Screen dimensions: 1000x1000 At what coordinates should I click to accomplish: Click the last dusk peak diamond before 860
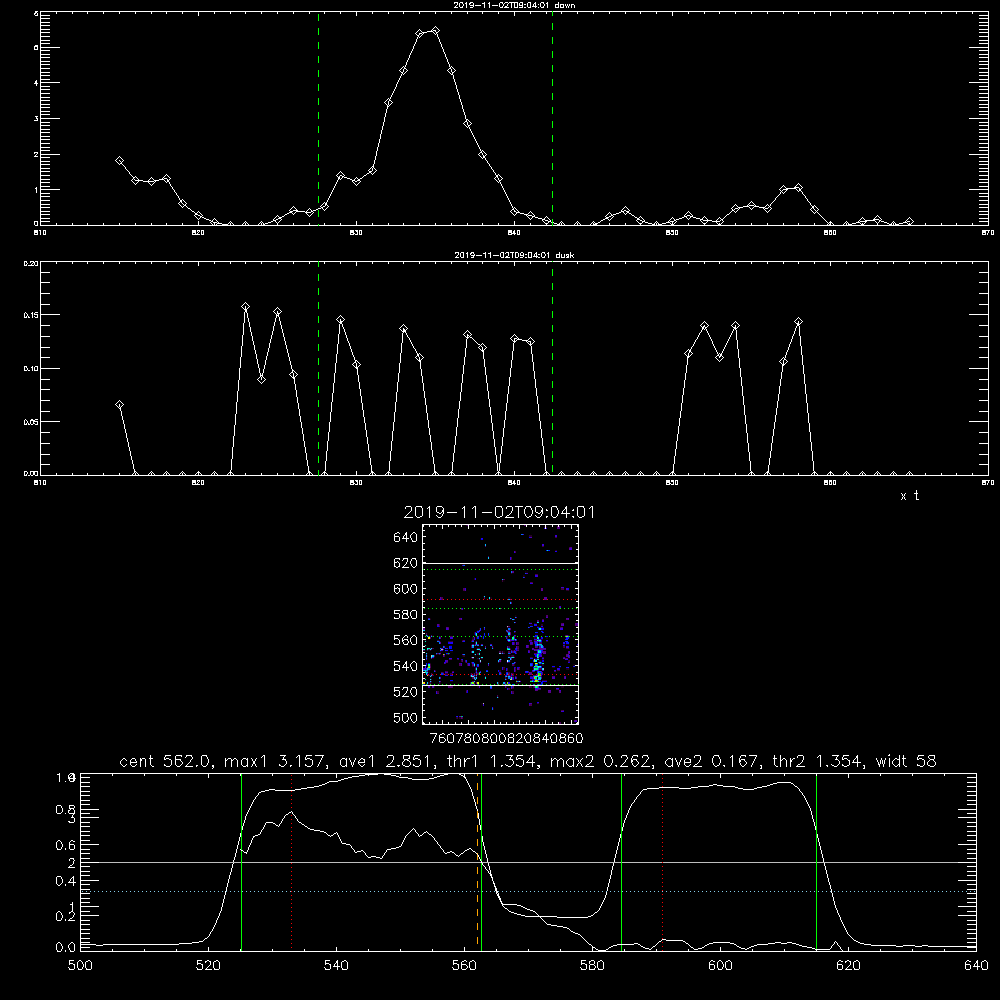(798, 321)
